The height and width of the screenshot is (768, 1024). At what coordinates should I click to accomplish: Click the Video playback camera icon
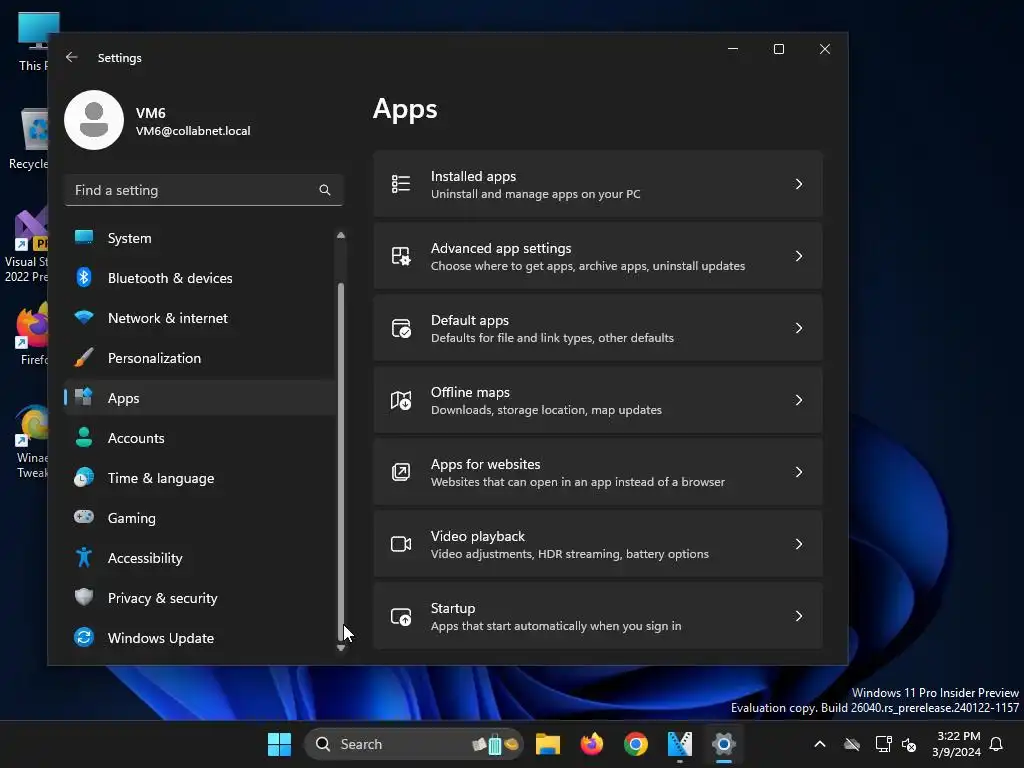point(401,544)
